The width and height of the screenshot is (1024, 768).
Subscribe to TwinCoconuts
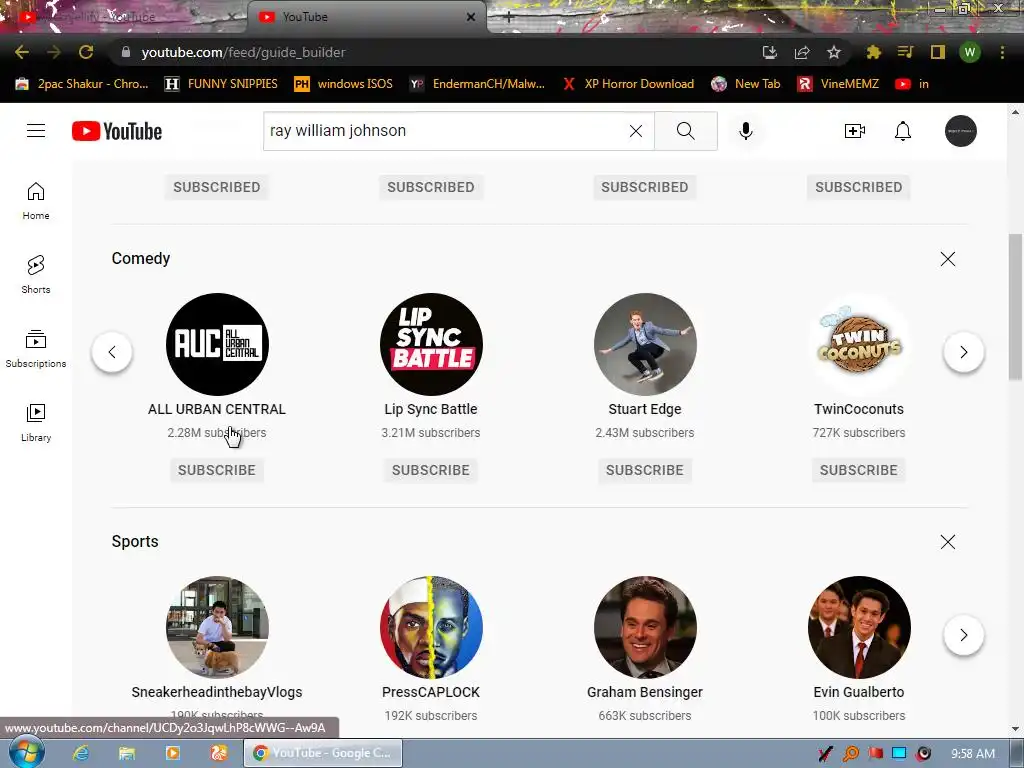click(x=859, y=470)
